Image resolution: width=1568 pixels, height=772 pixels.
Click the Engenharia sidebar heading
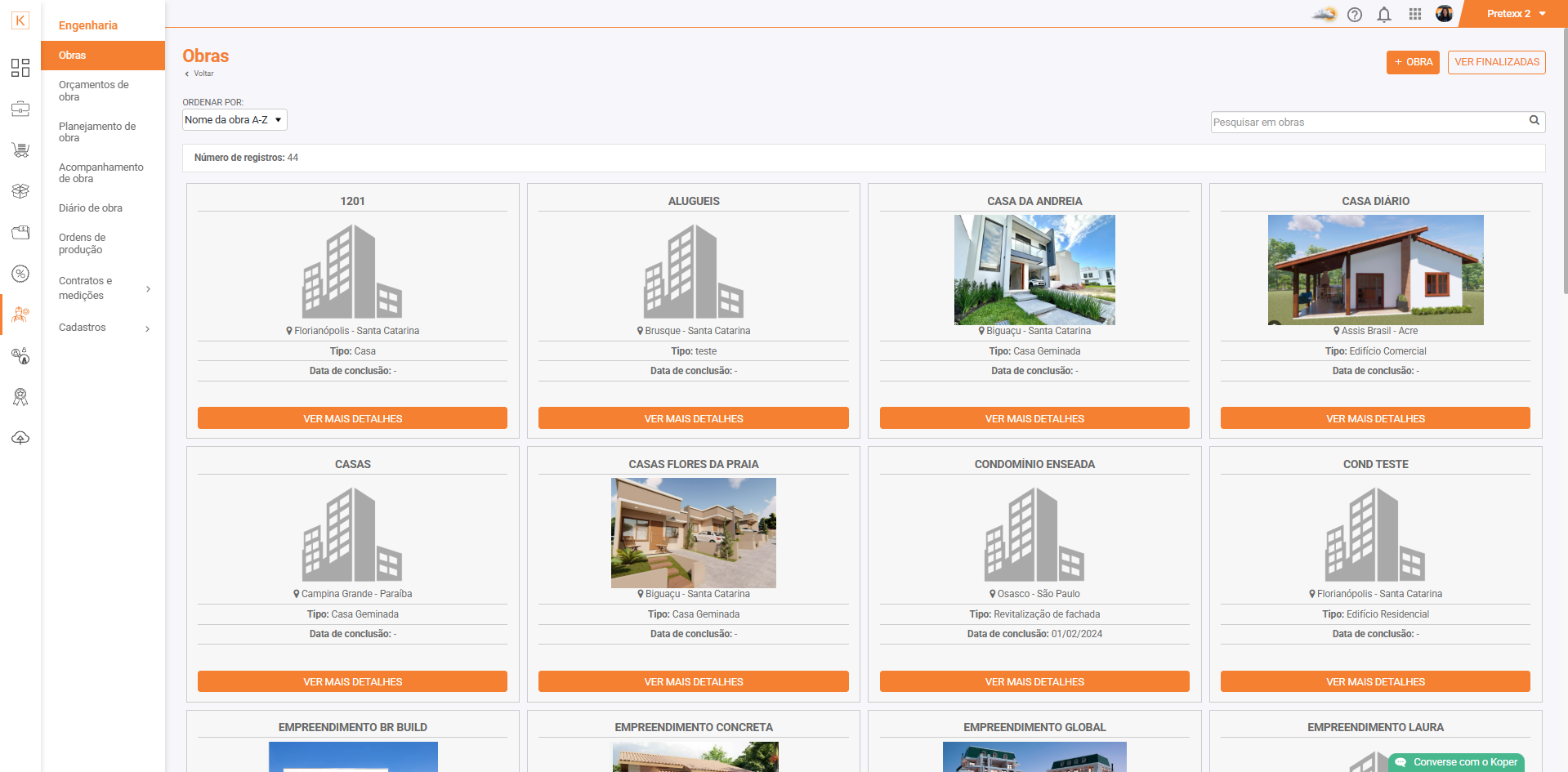88,25
